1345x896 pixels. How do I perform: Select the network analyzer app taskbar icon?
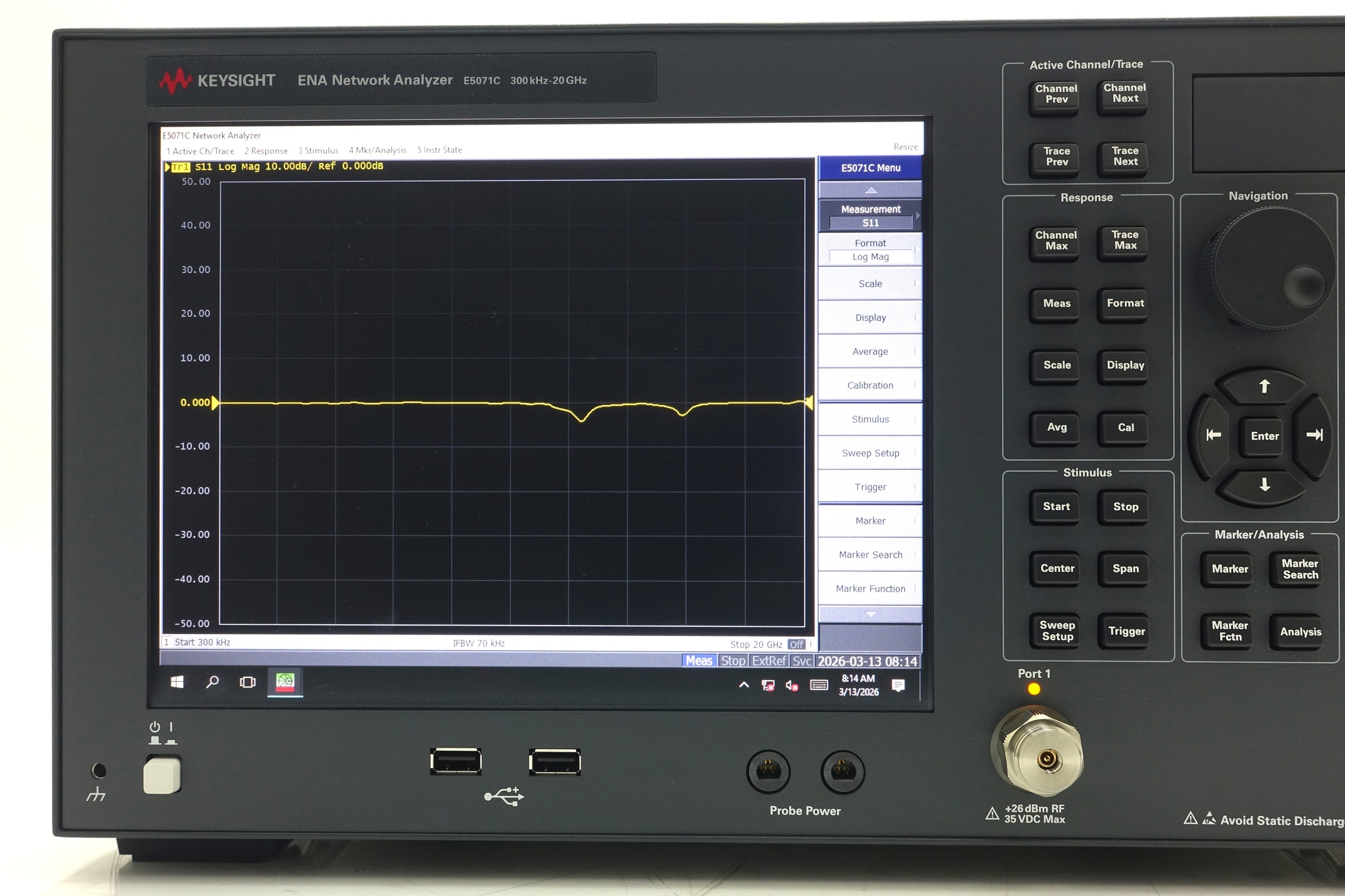point(284,682)
